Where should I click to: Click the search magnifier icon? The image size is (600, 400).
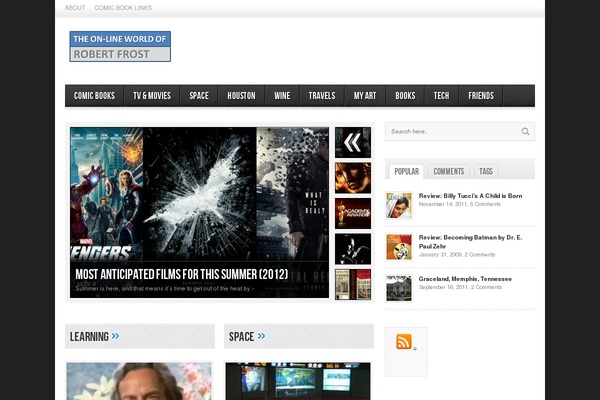[525, 132]
